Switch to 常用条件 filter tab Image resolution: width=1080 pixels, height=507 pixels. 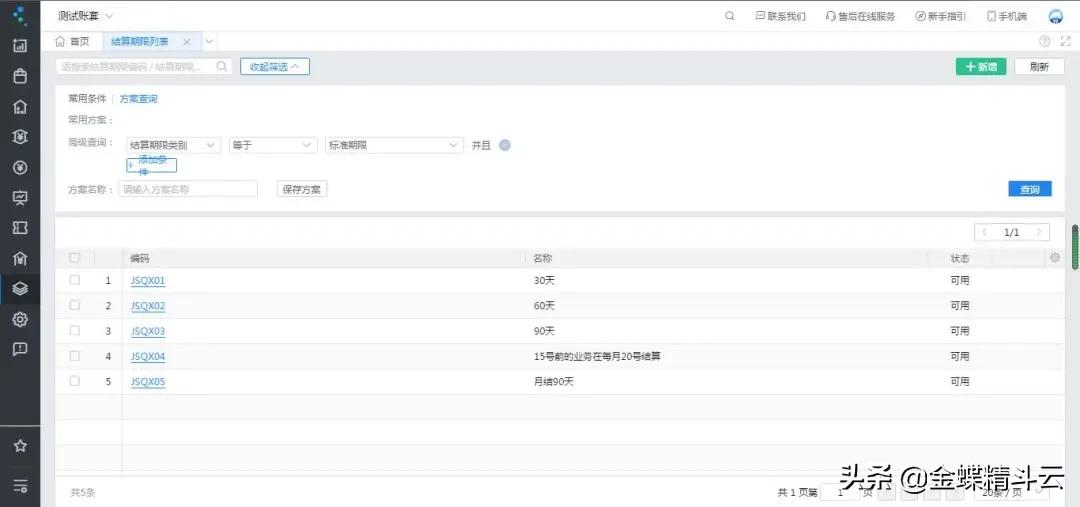click(87, 99)
